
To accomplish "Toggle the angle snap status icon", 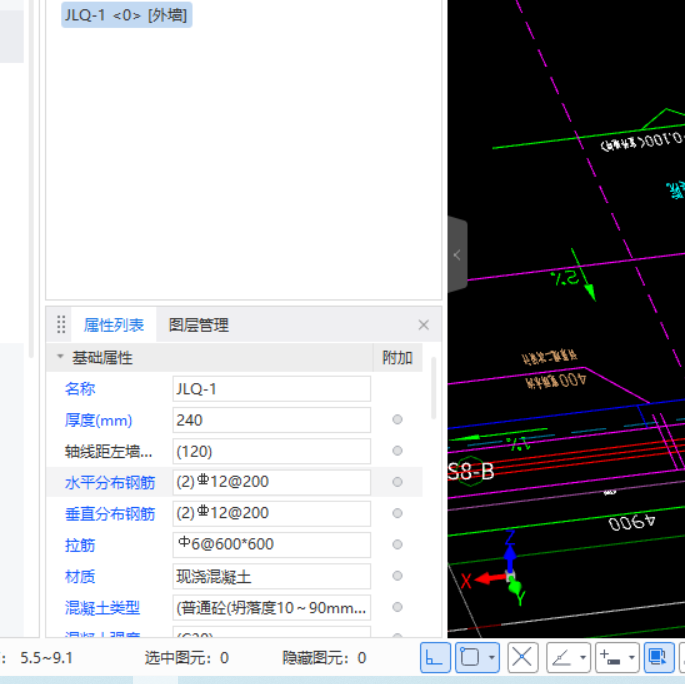I will 561,657.
